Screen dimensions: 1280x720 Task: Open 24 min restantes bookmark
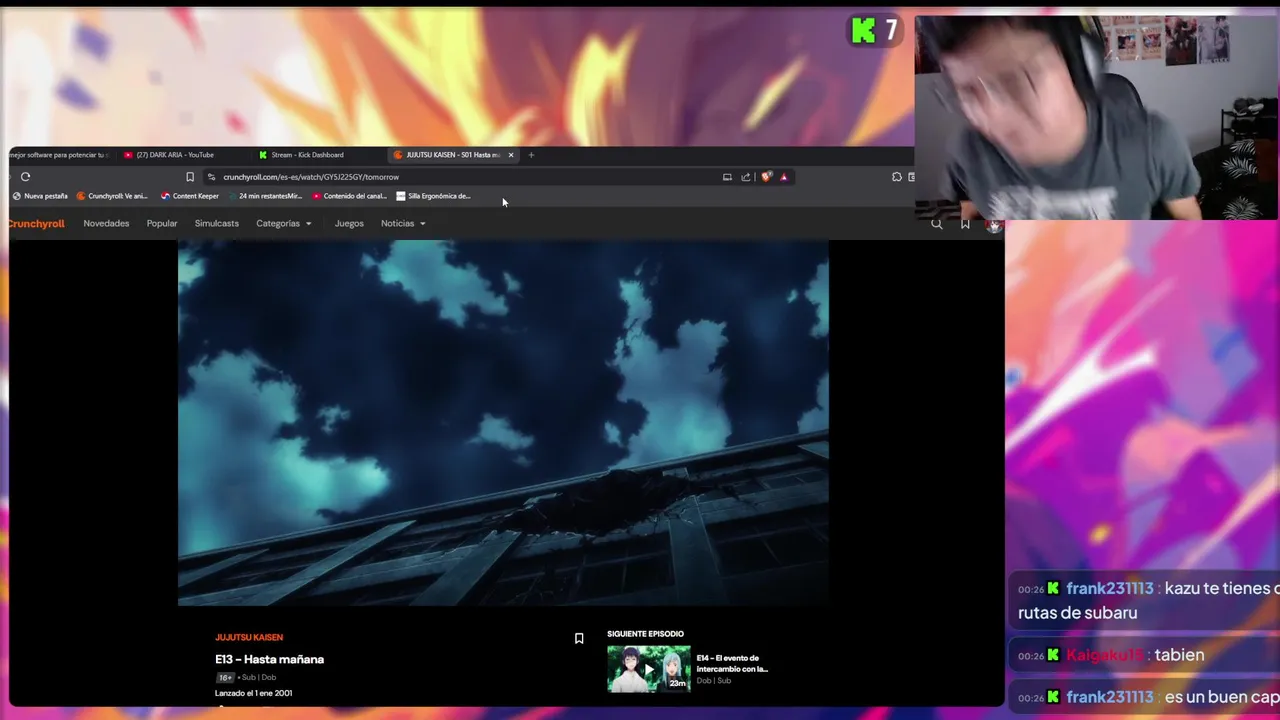[265, 196]
